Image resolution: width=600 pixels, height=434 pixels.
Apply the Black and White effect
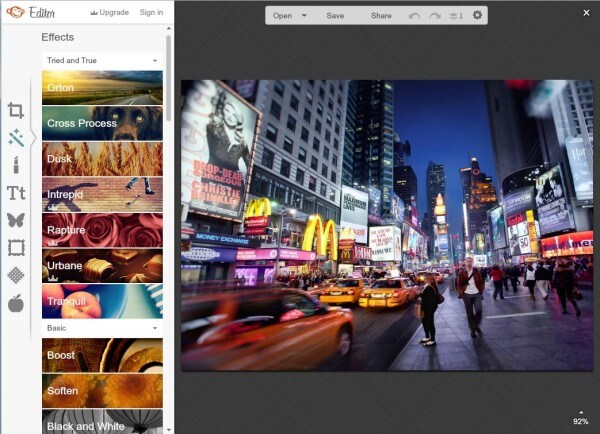102,421
